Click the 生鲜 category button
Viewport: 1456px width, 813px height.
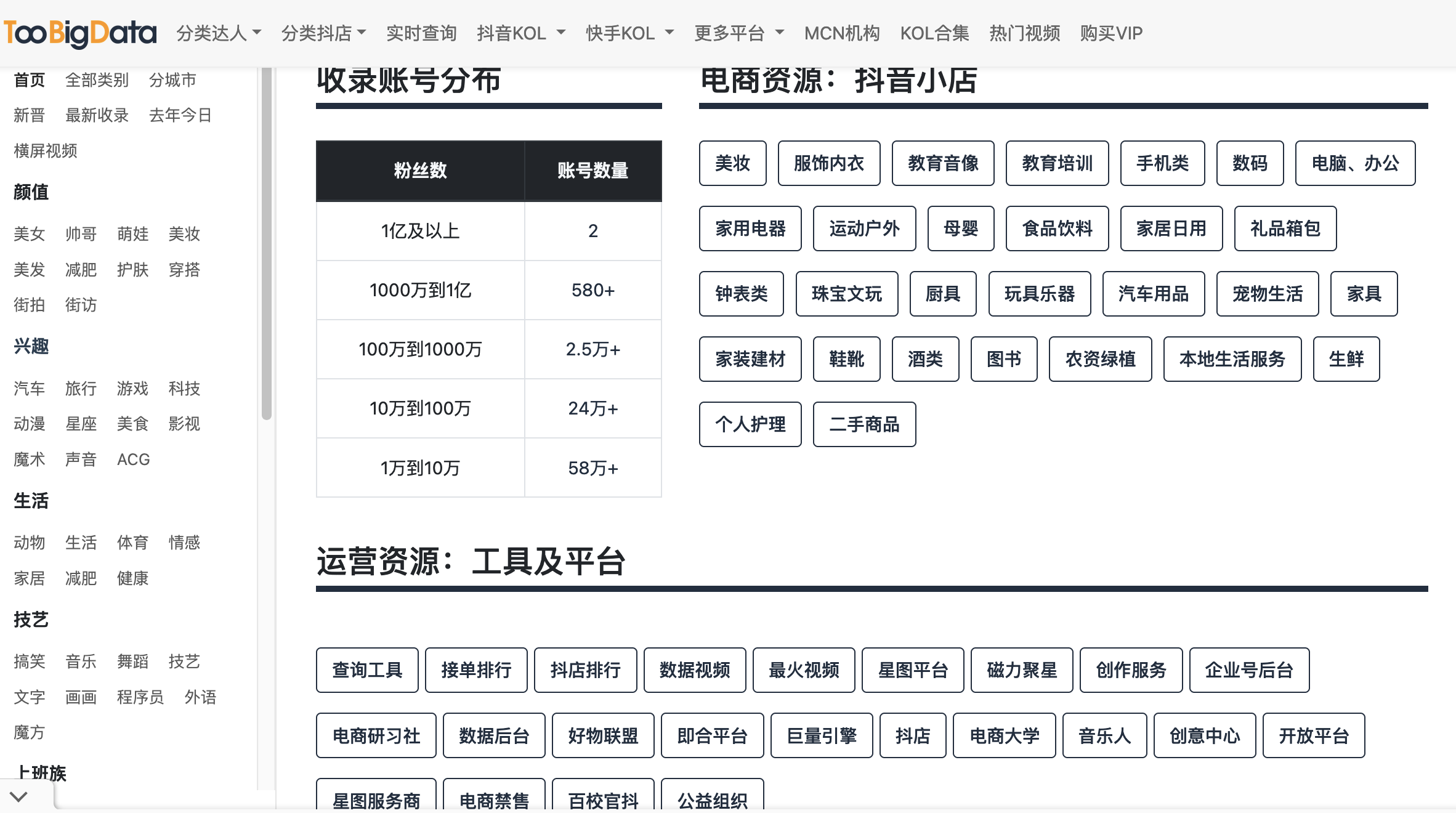[x=1346, y=359]
